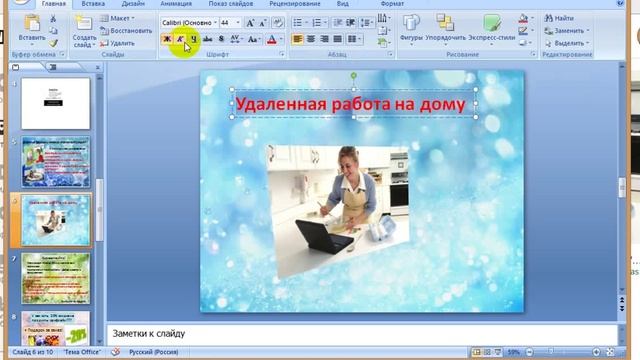Image resolution: width=640 pixels, height=360 pixels.
Task: Clear formatting with the eraser icon
Action: [278, 23]
